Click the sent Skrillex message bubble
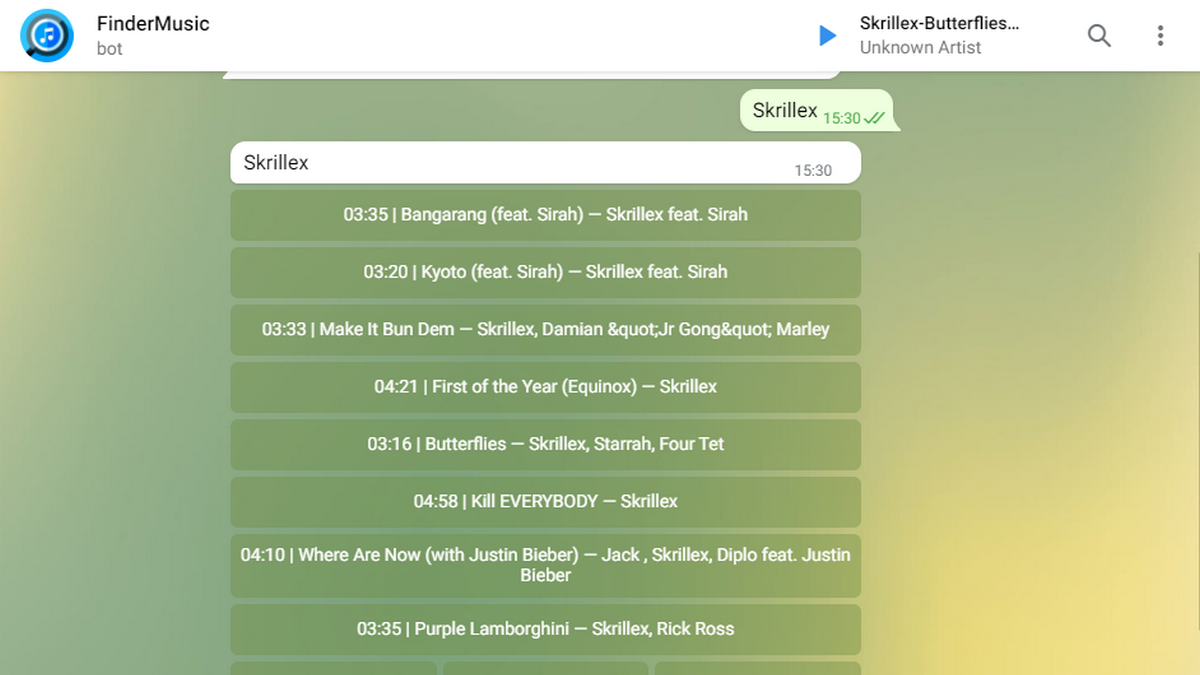This screenshot has height=675, width=1200. (x=817, y=111)
